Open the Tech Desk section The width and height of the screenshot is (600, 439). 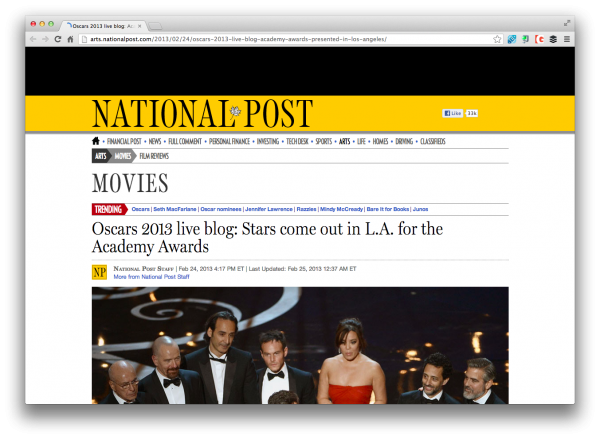click(297, 141)
